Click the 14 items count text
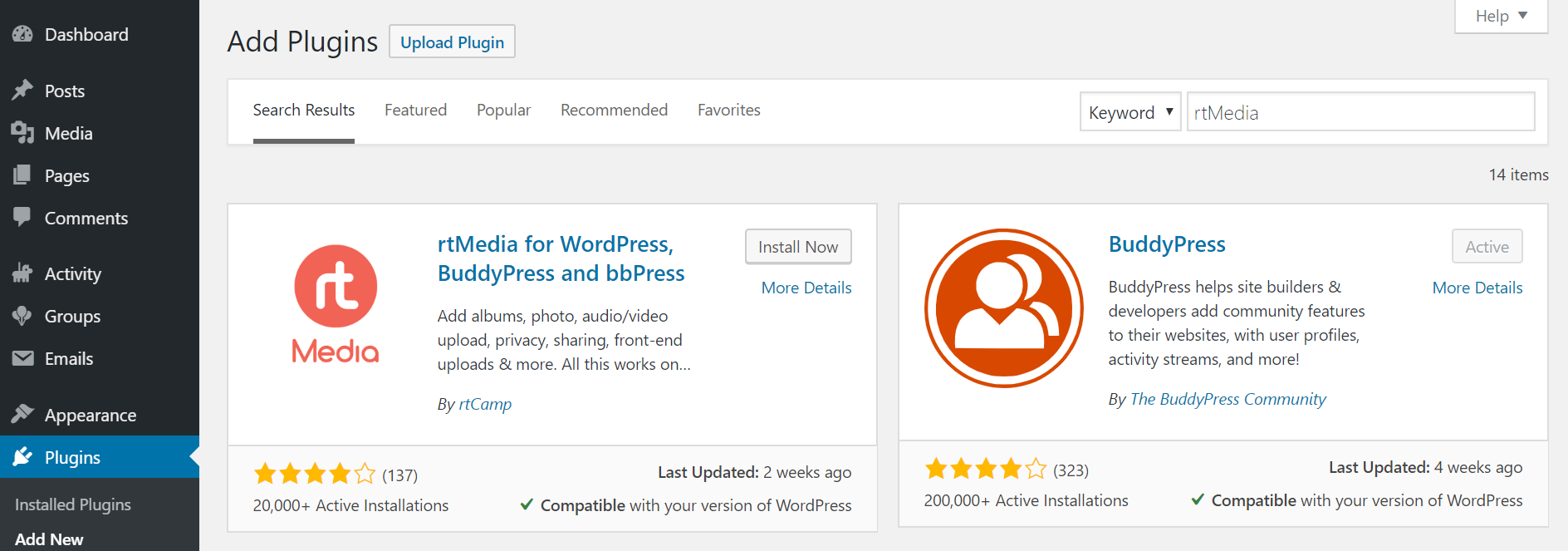The width and height of the screenshot is (1568, 551). [1518, 175]
